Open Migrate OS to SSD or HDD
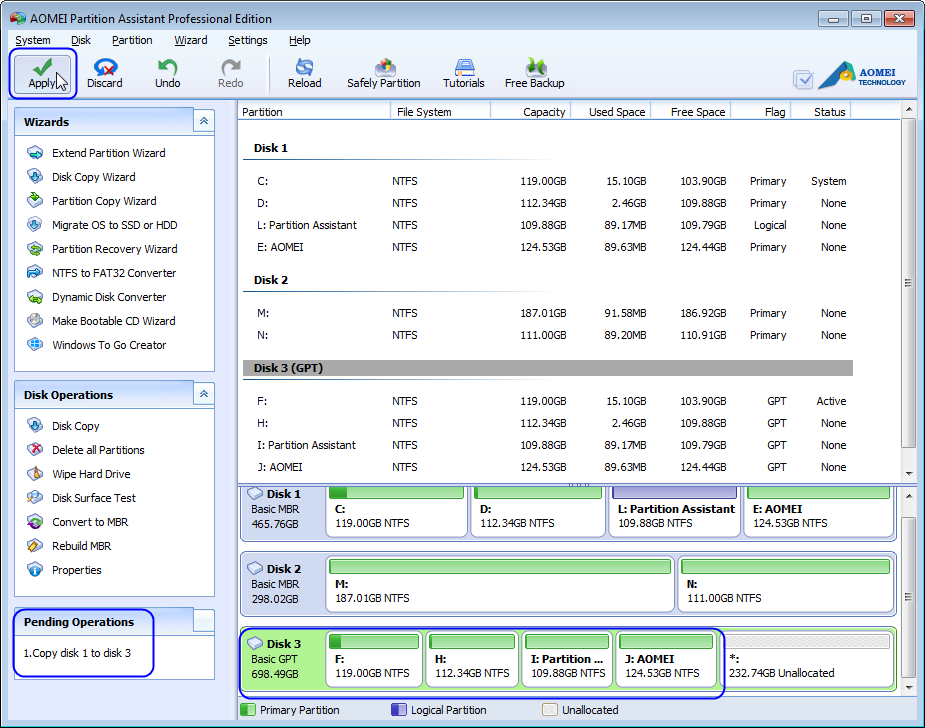The width and height of the screenshot is (925, 728). tap(114, 225)
